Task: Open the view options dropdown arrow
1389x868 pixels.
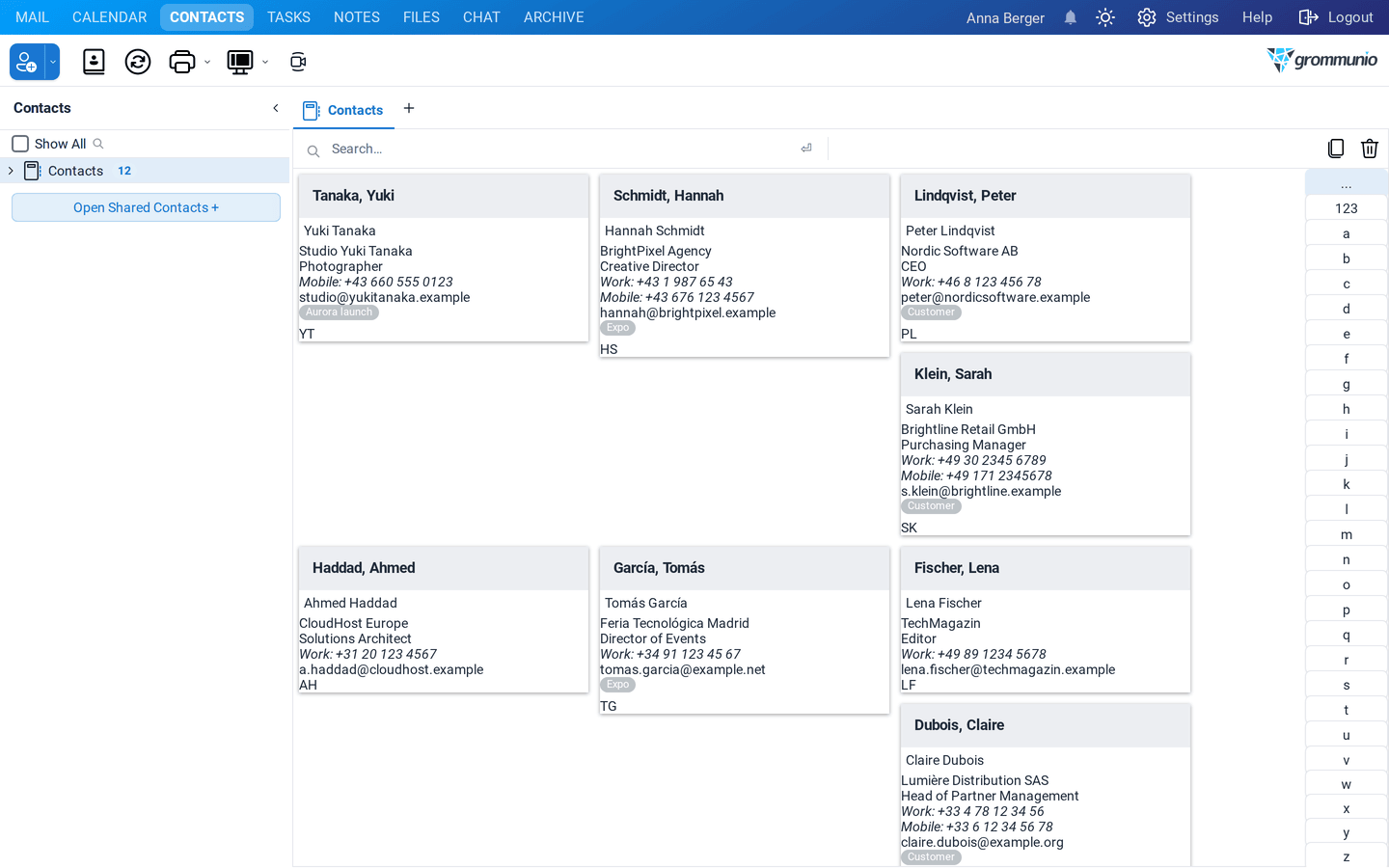Action: click(265, 62)
